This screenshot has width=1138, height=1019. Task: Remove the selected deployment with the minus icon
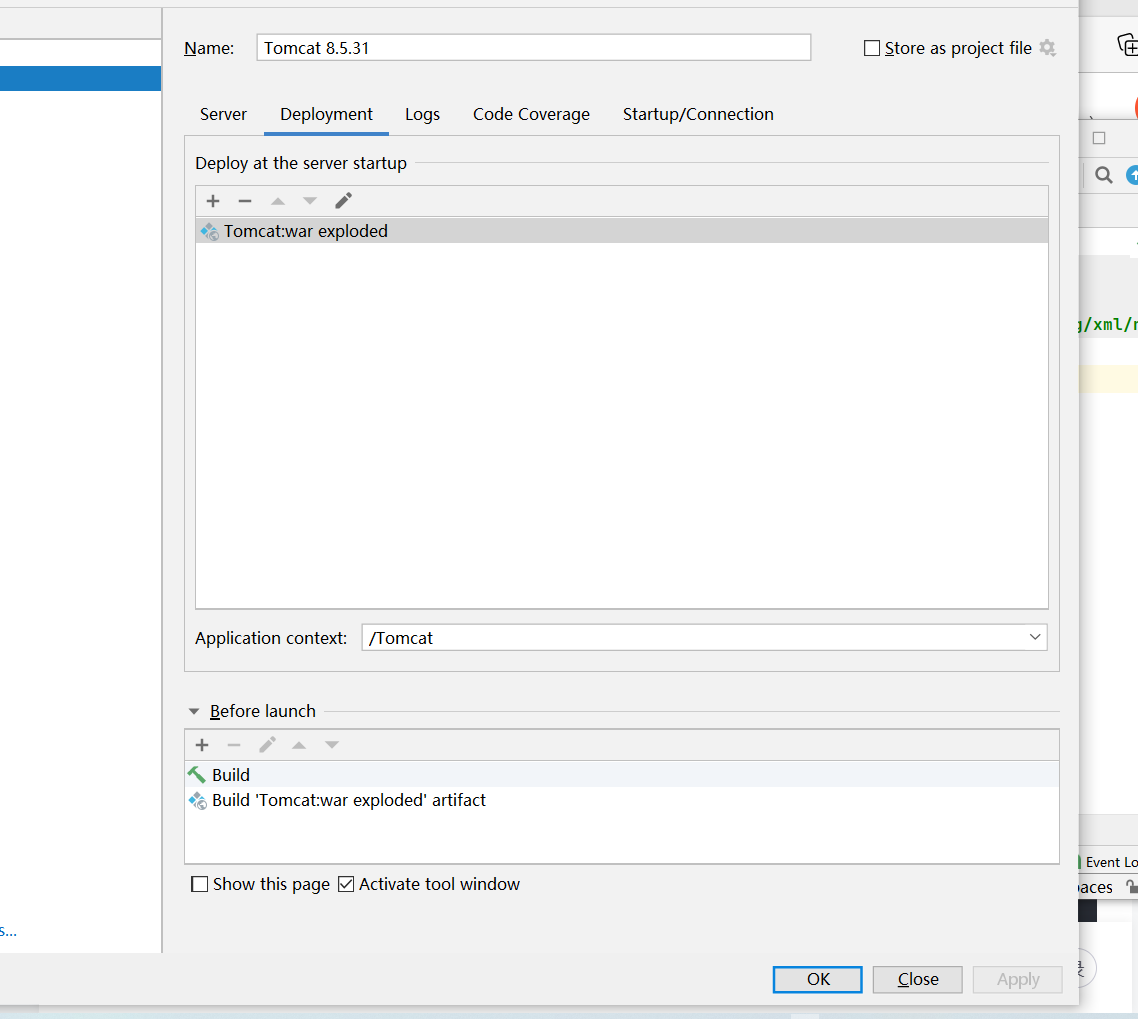click(245, 201)
